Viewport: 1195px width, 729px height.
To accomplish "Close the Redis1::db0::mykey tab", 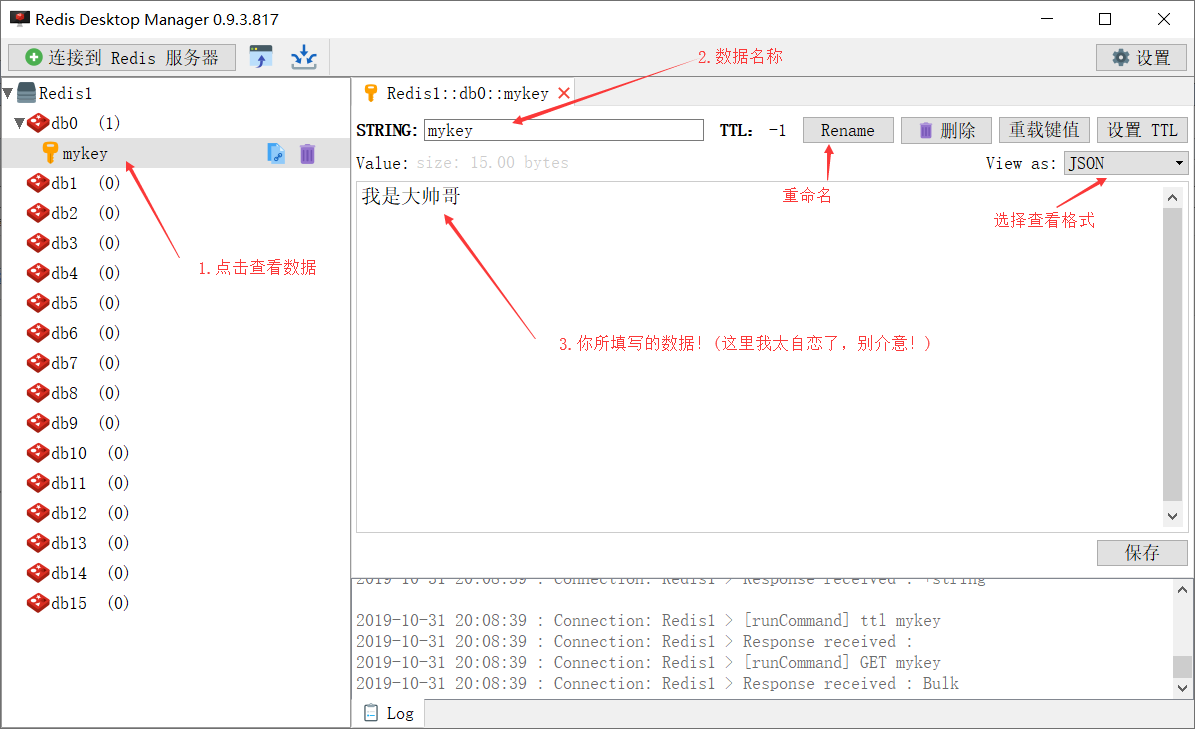I will [x=564, y=94].
